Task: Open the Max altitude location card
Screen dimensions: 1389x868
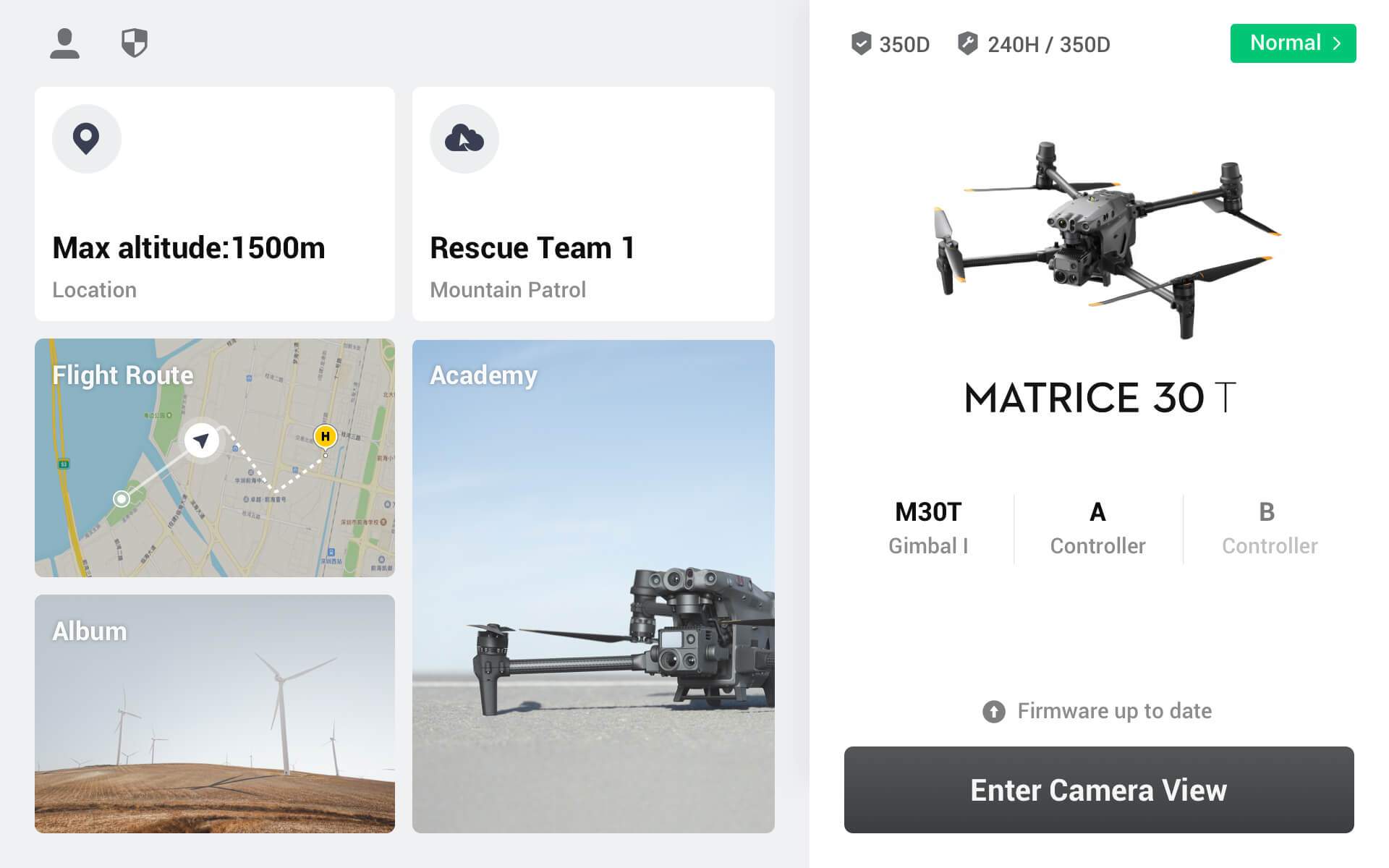Action: 215,204
